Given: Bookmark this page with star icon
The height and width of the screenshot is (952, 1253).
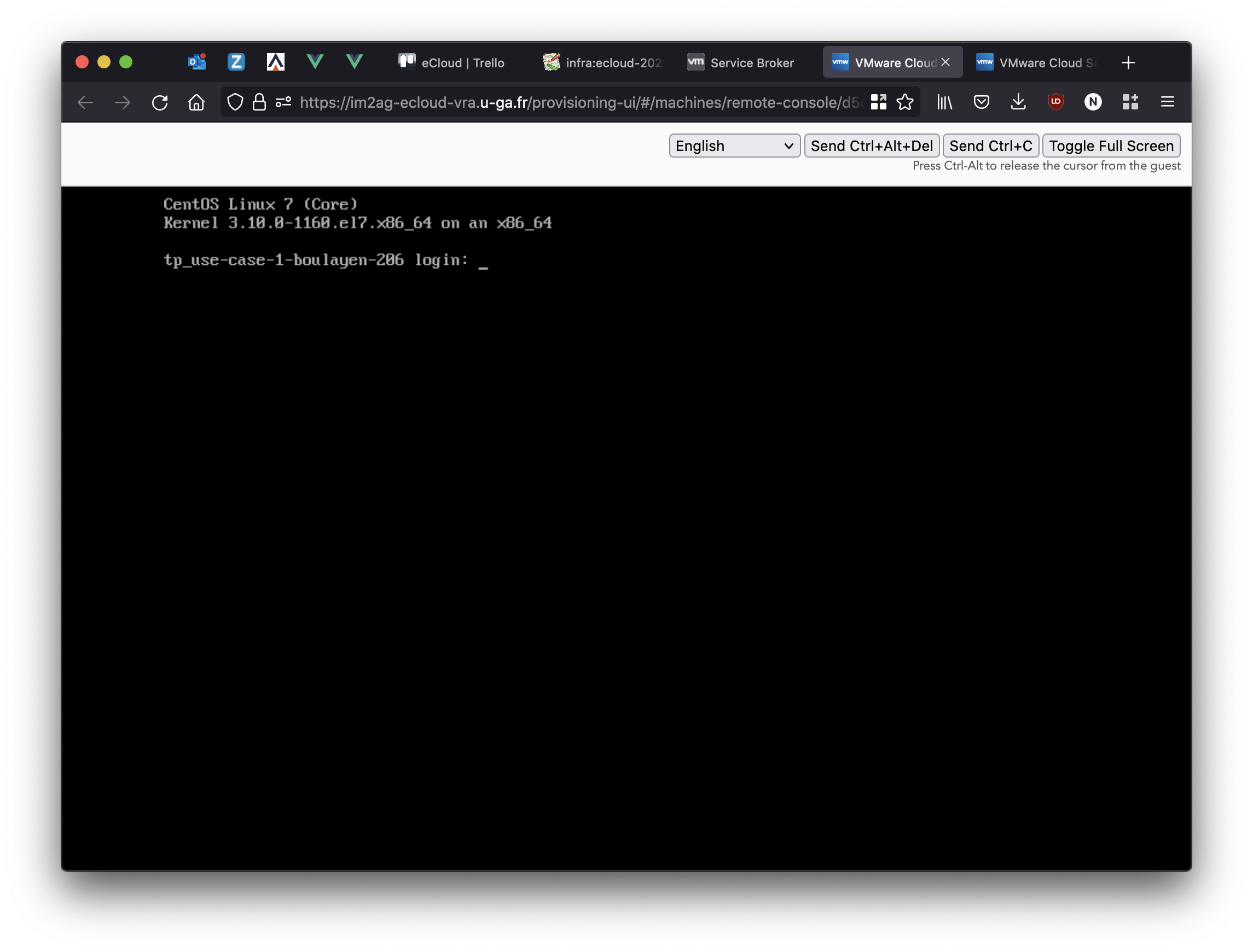Looking at the screenshot, I should pyautogui.click(x=905, y=102).
